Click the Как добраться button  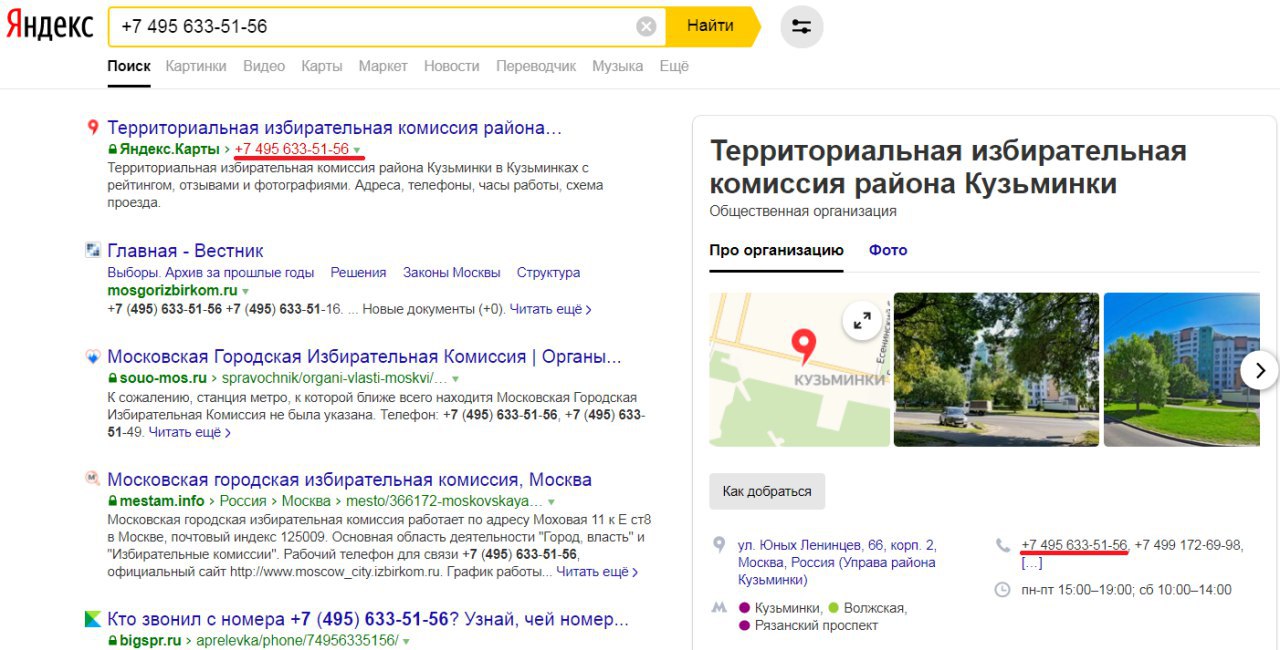tap(767, 491)
